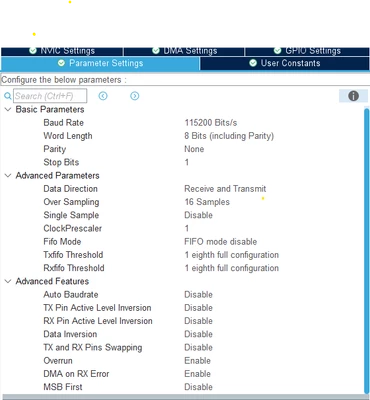Open the 16 Samples value
Viewport: 370px width, 400px height.
click(207, 202)
